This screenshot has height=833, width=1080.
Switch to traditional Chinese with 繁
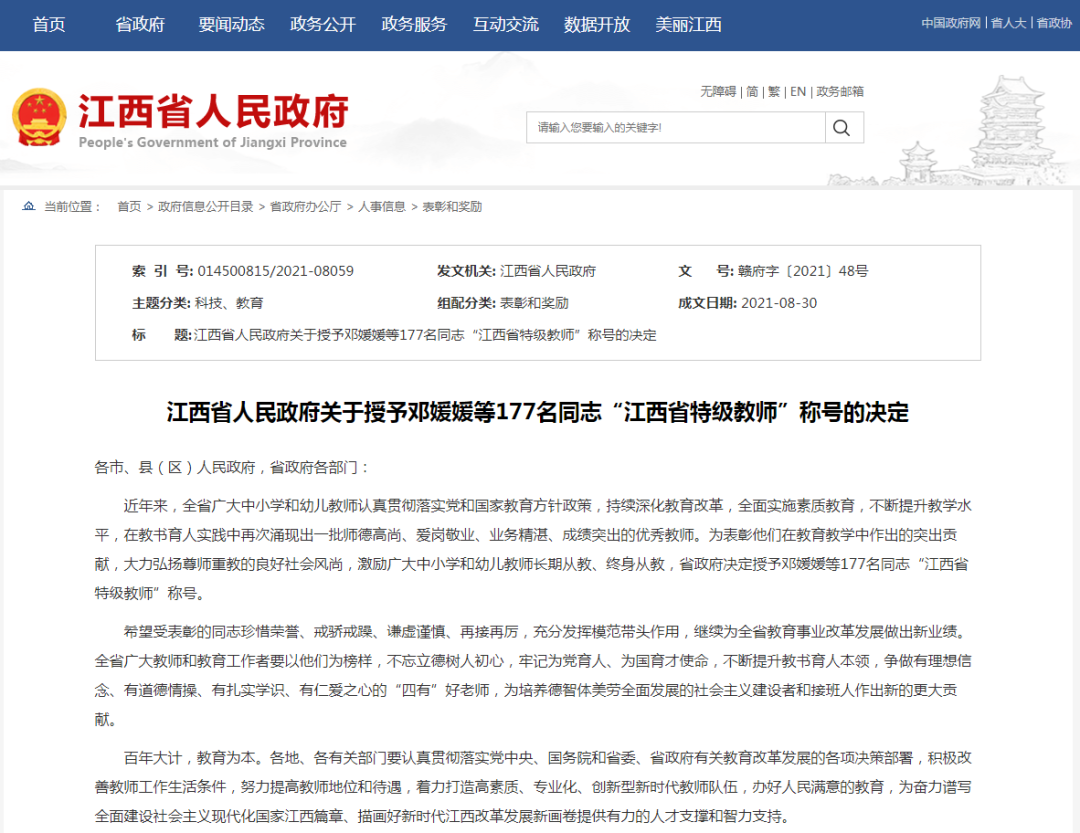point(774,92)
